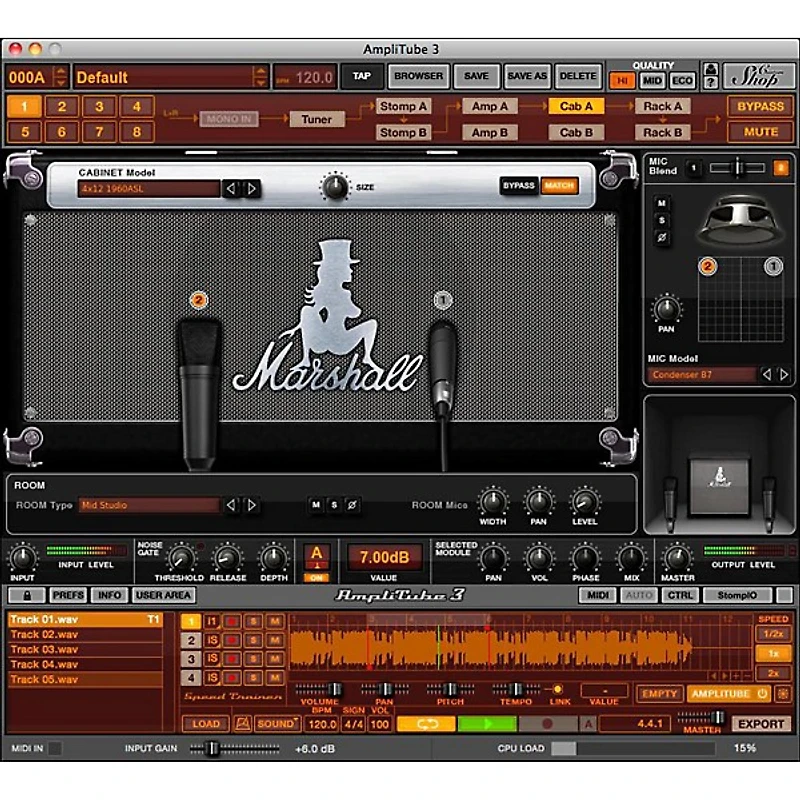The image size is (800, 800).
Task: Mute the room mics with M button
Action: [316, 505]
